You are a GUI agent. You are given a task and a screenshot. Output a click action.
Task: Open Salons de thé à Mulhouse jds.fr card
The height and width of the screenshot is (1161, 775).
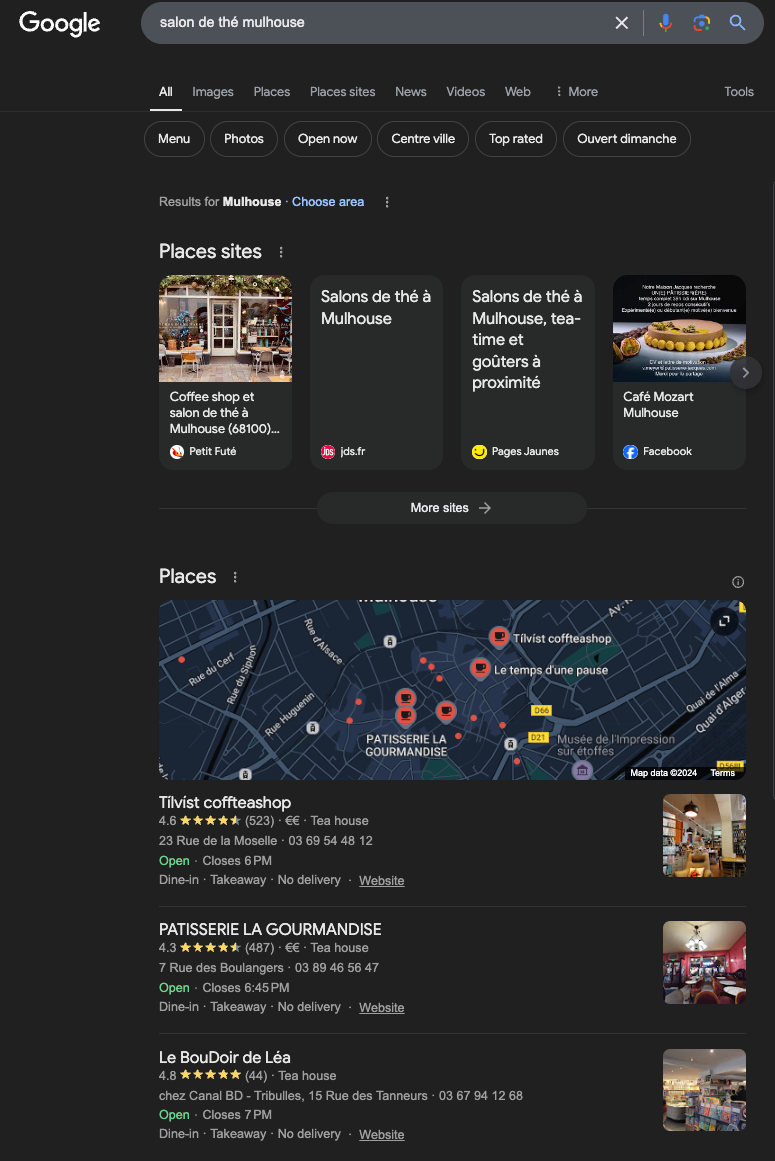(376, 372)
